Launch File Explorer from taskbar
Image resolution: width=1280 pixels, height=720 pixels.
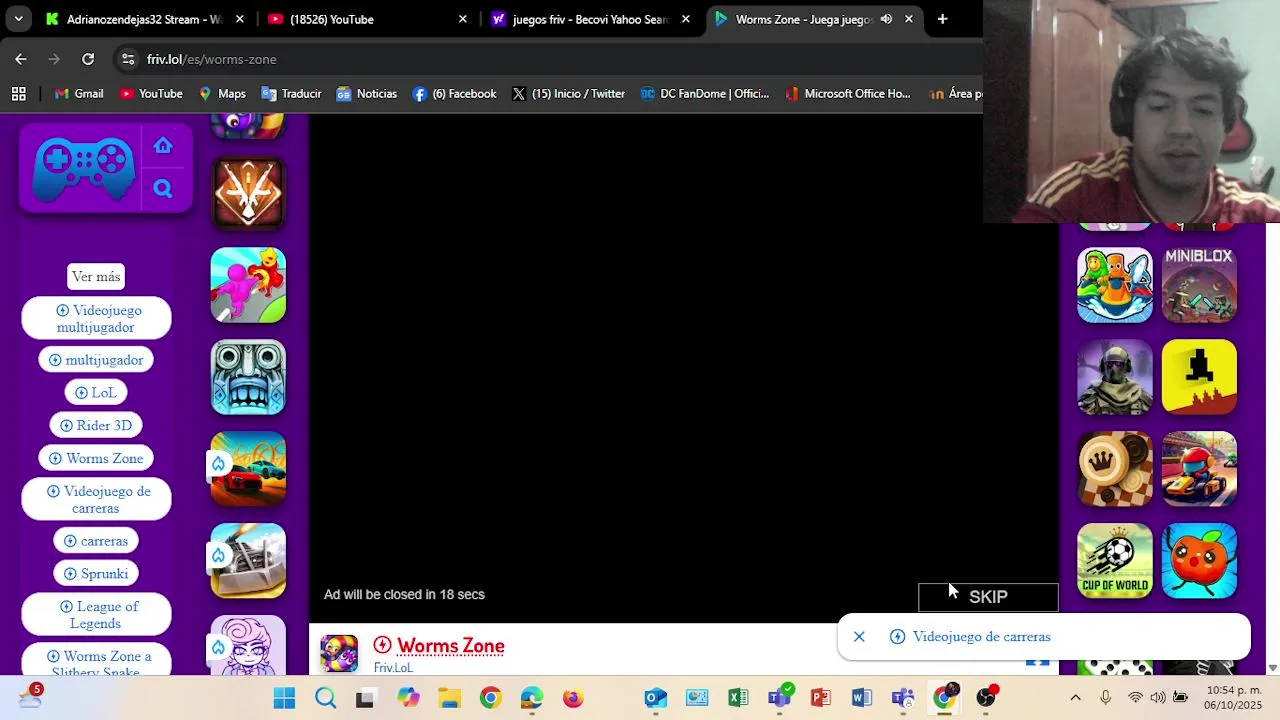[449, 698]
